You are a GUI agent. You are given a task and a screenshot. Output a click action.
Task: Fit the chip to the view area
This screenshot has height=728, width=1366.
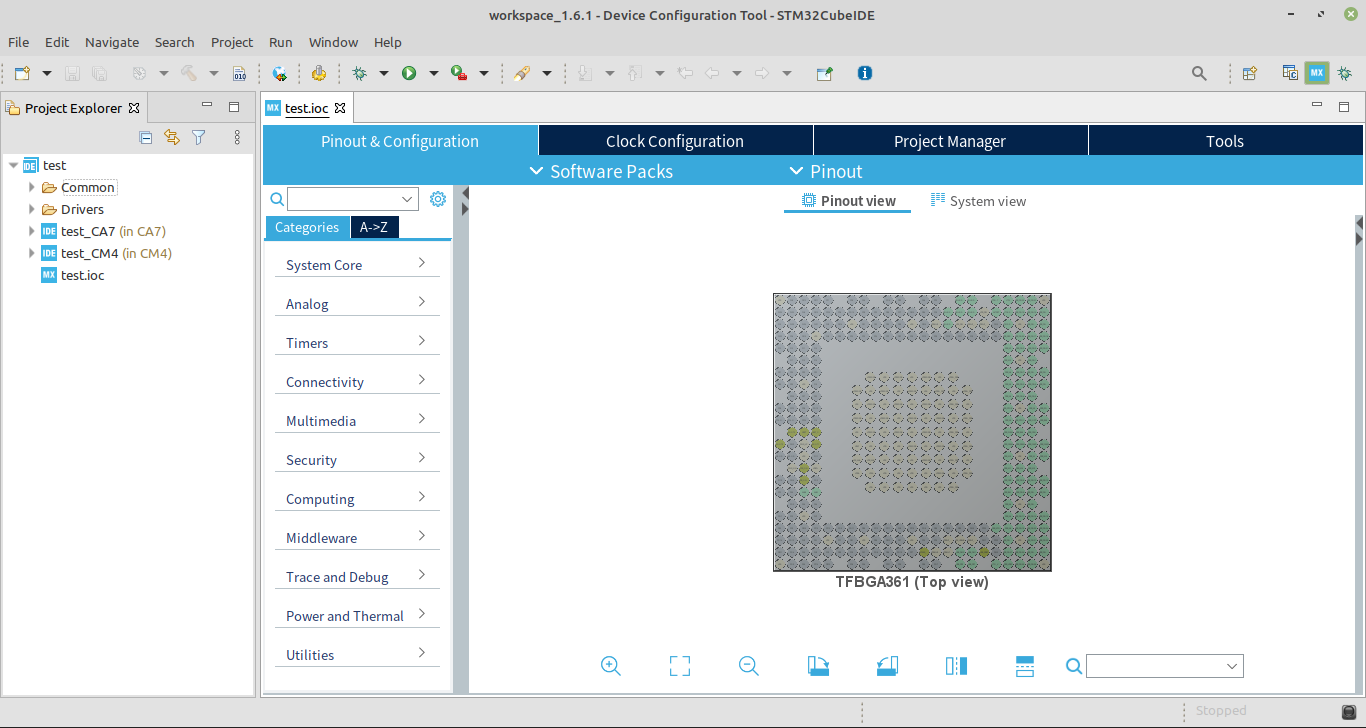(x=680, y=666)
